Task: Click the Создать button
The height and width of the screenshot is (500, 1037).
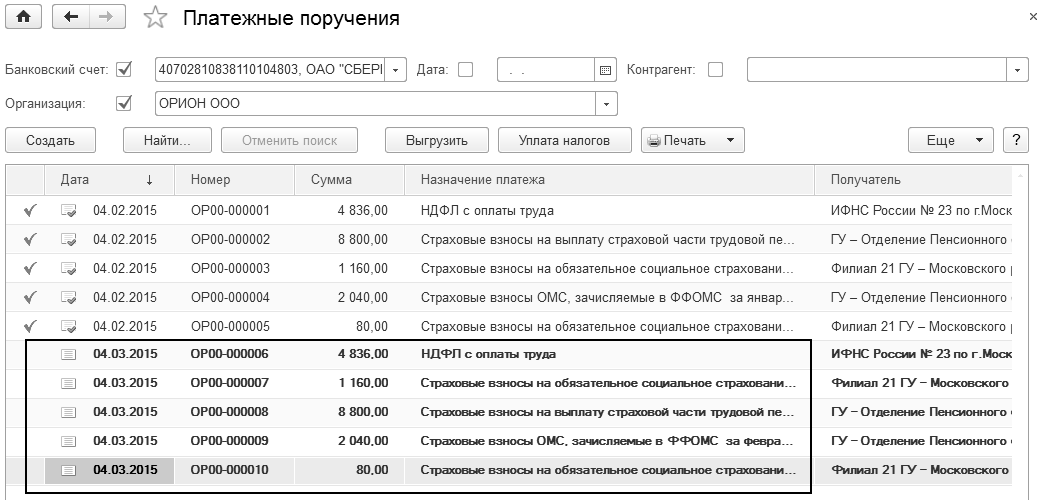Action: tap(51, 140)
